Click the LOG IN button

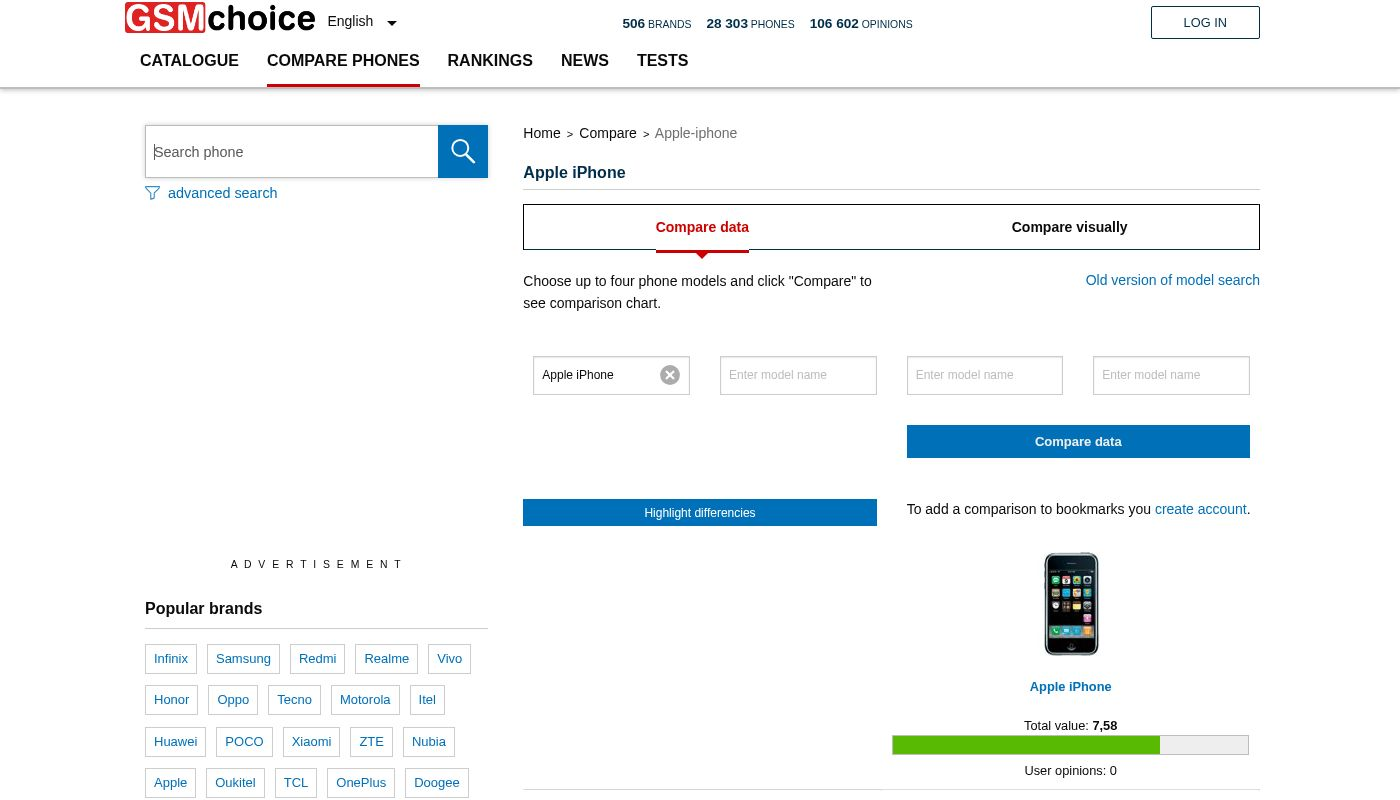click(x=1205, y=23)
